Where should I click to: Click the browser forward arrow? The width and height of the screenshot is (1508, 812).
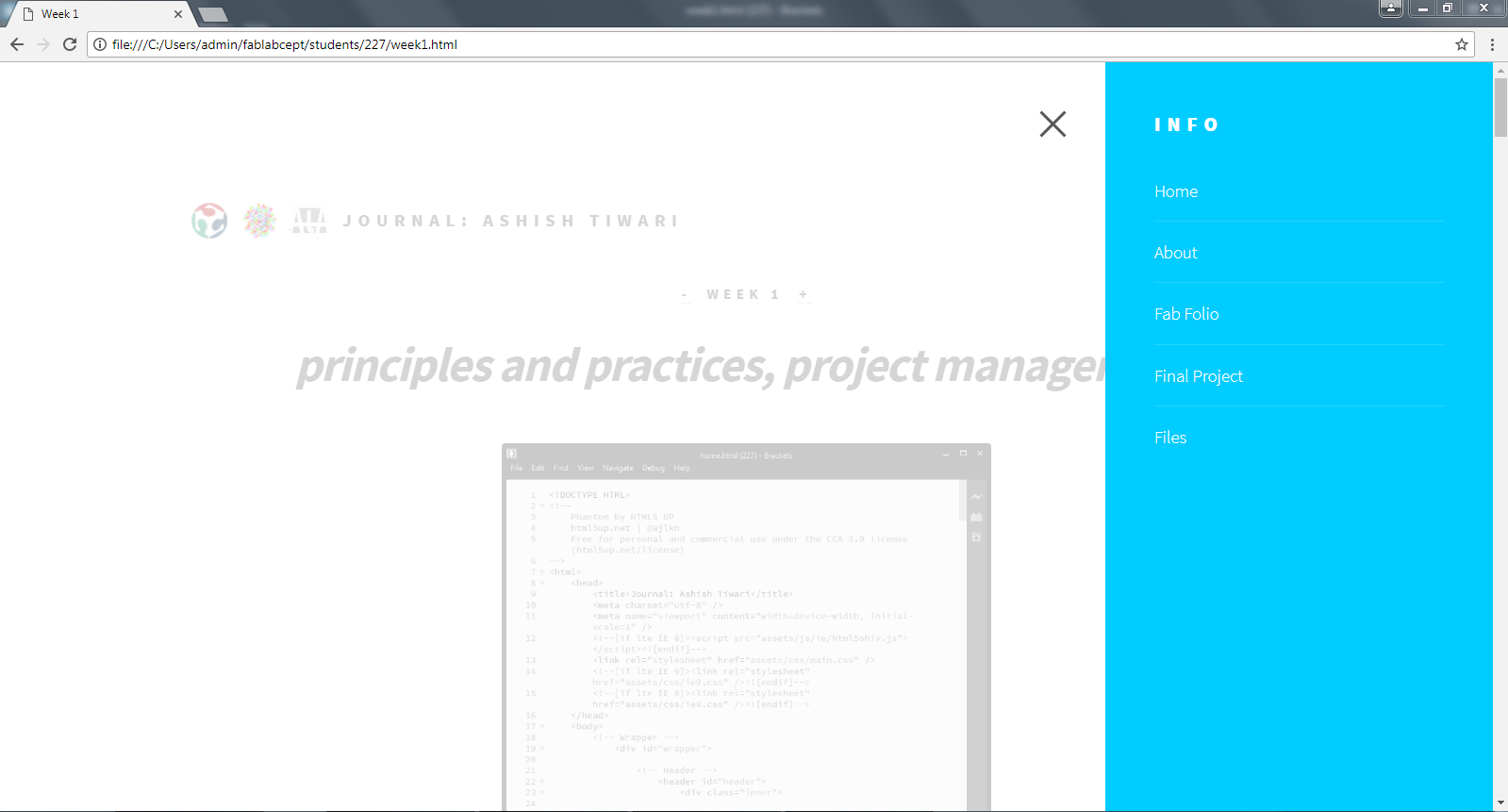tap(43, 44)
